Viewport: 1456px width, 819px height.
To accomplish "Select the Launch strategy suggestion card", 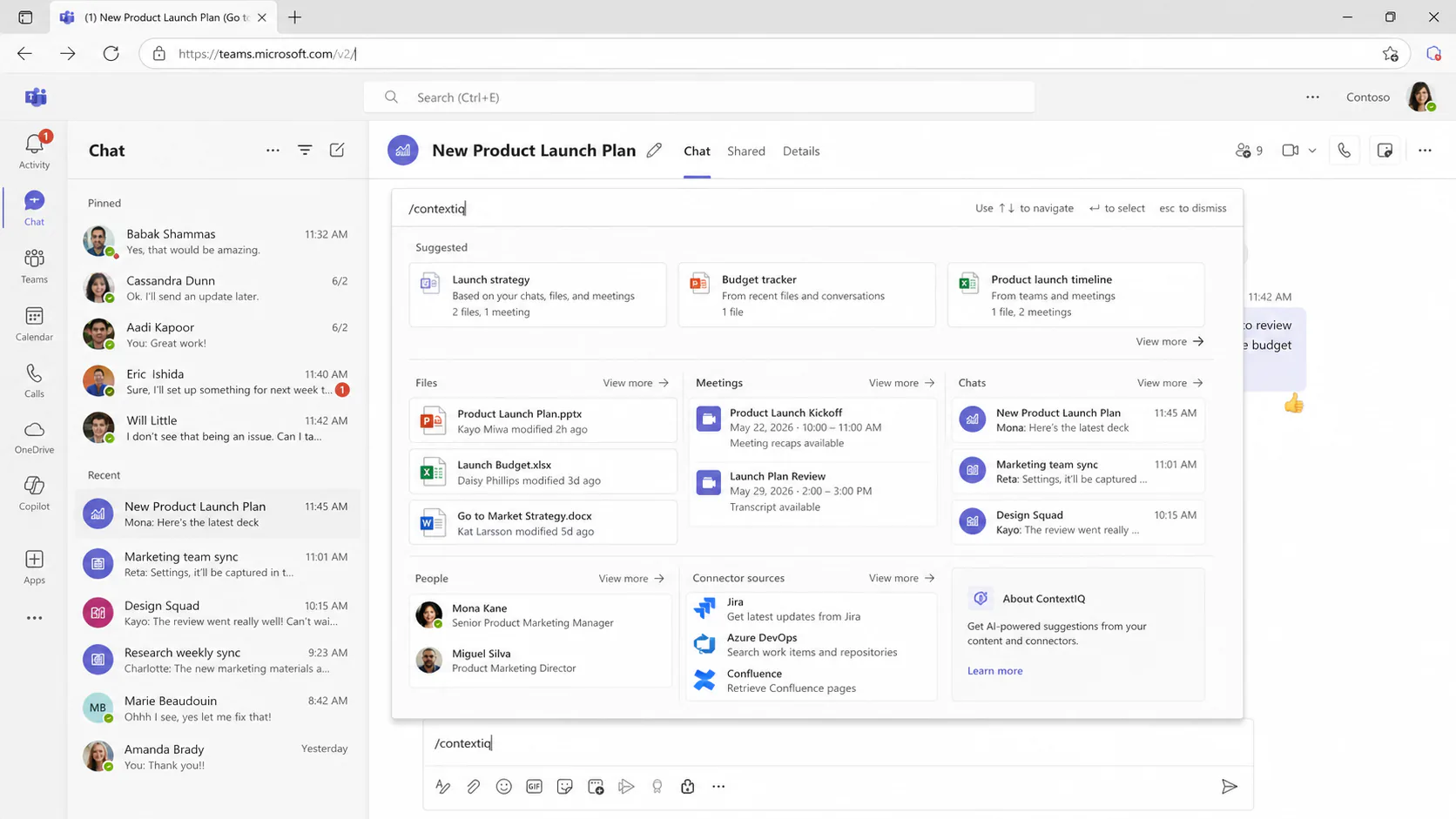I will click(537, 295).
